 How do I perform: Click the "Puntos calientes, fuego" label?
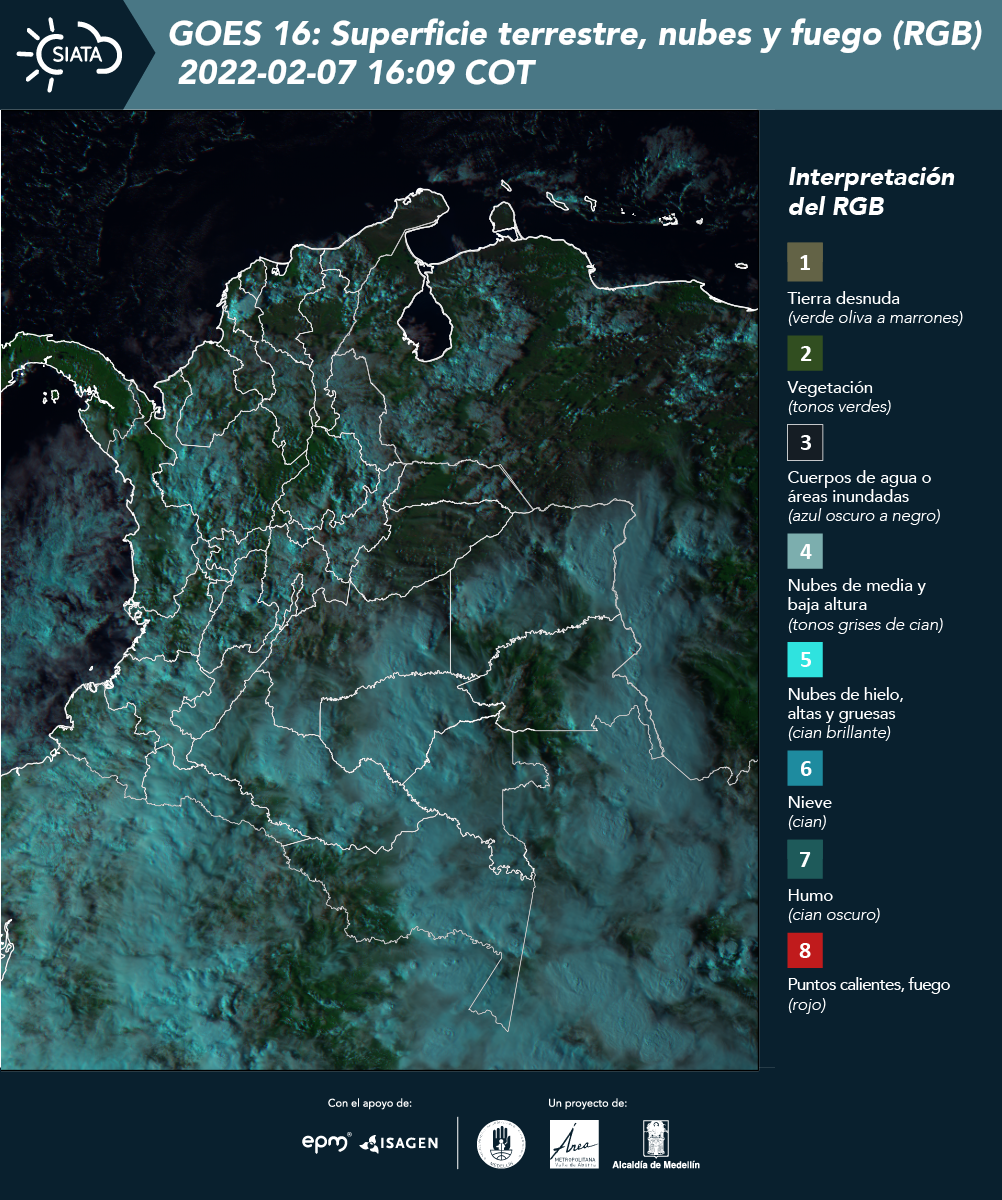point(869,985)
